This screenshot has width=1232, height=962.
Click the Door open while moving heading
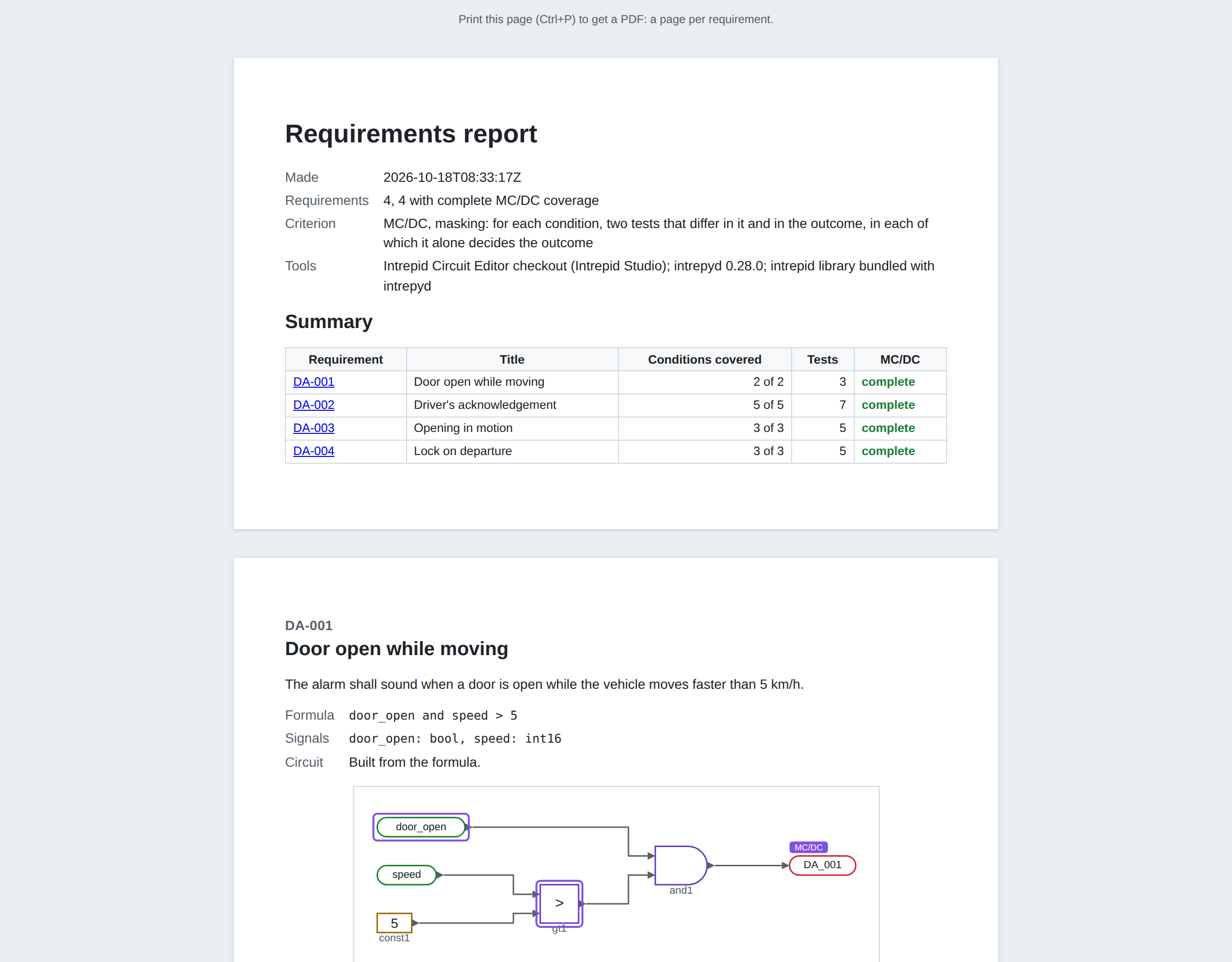tap(397, 648)
